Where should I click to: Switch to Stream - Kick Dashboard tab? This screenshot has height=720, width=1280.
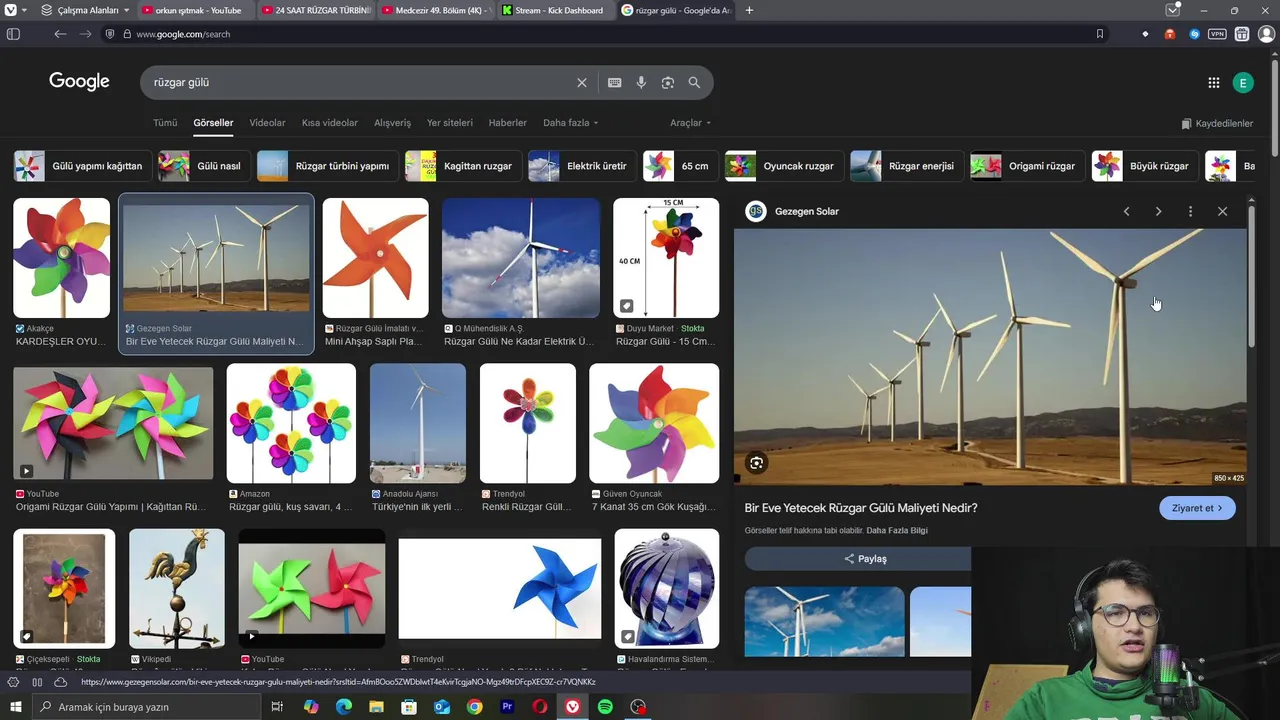pyautogui.click(x=556, y=10)
